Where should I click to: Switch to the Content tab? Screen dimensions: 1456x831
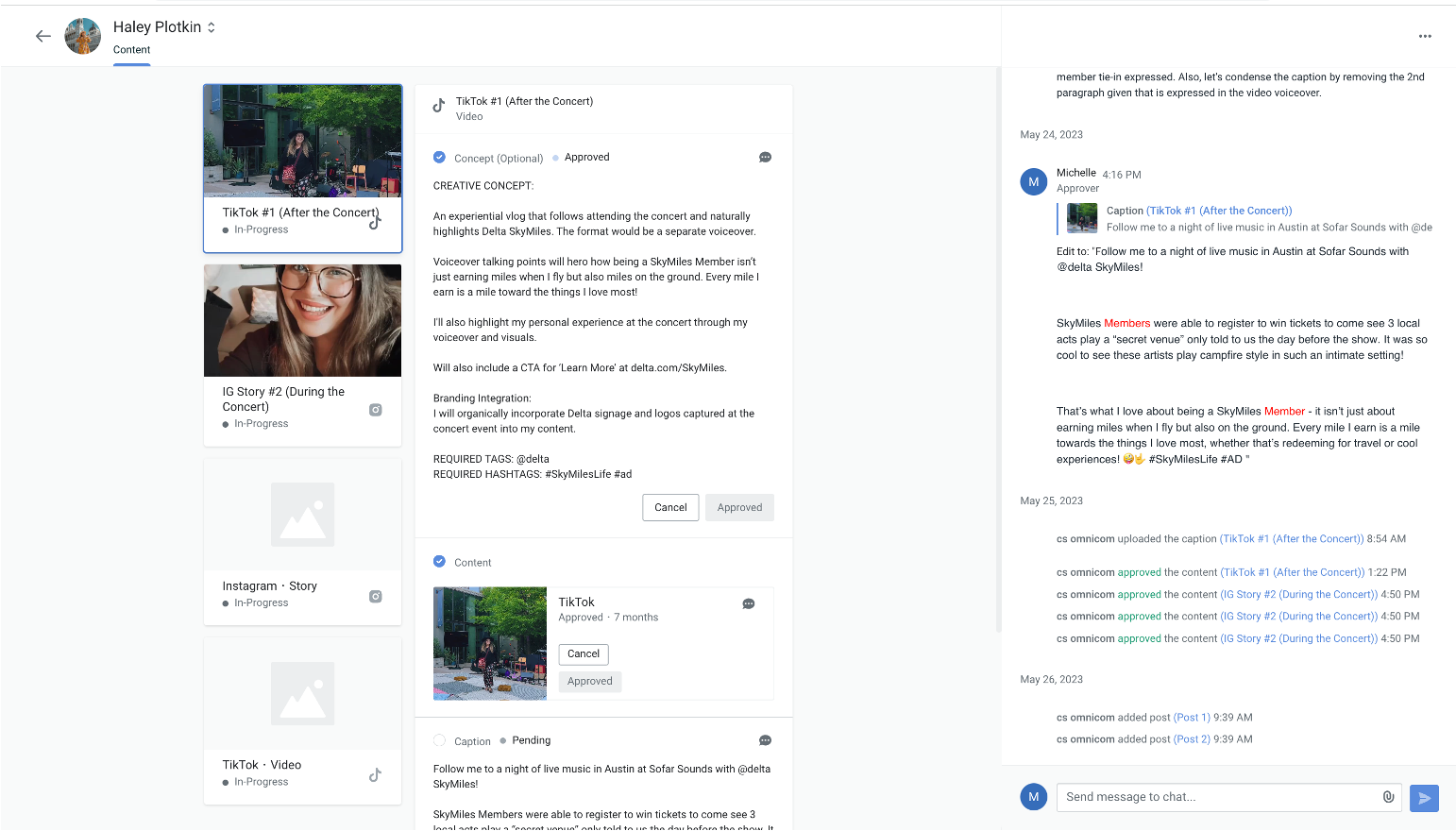(x=131, y=50)
